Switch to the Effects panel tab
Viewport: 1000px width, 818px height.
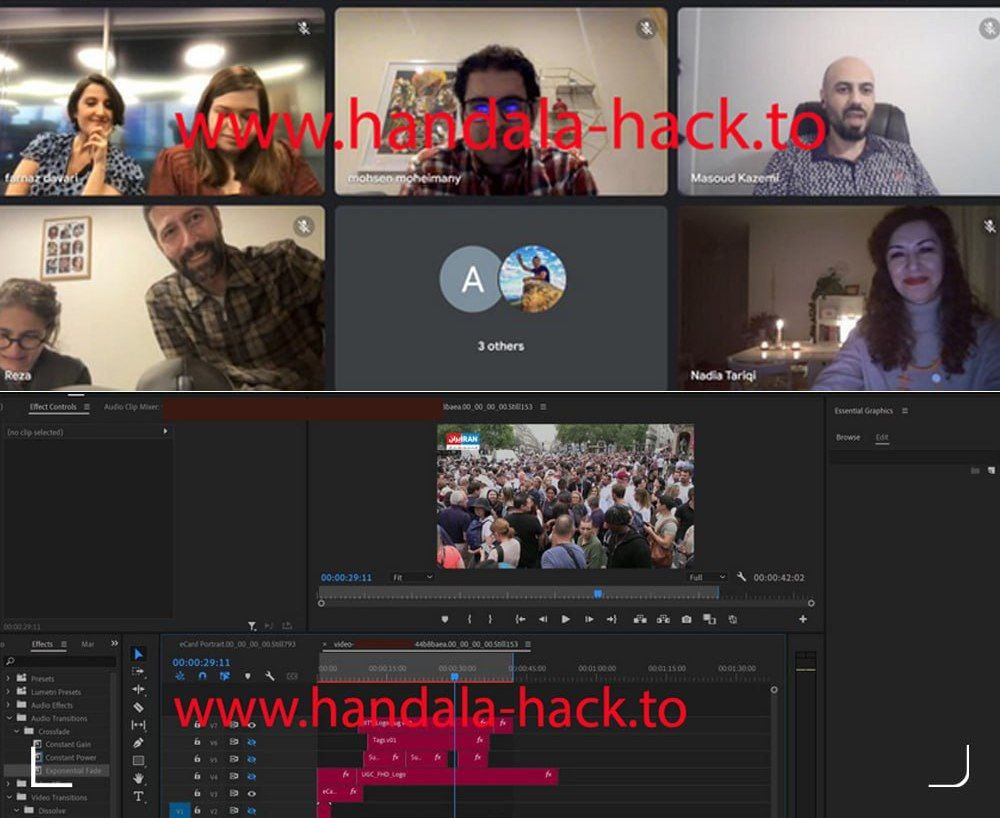click(x=42, y=644)
